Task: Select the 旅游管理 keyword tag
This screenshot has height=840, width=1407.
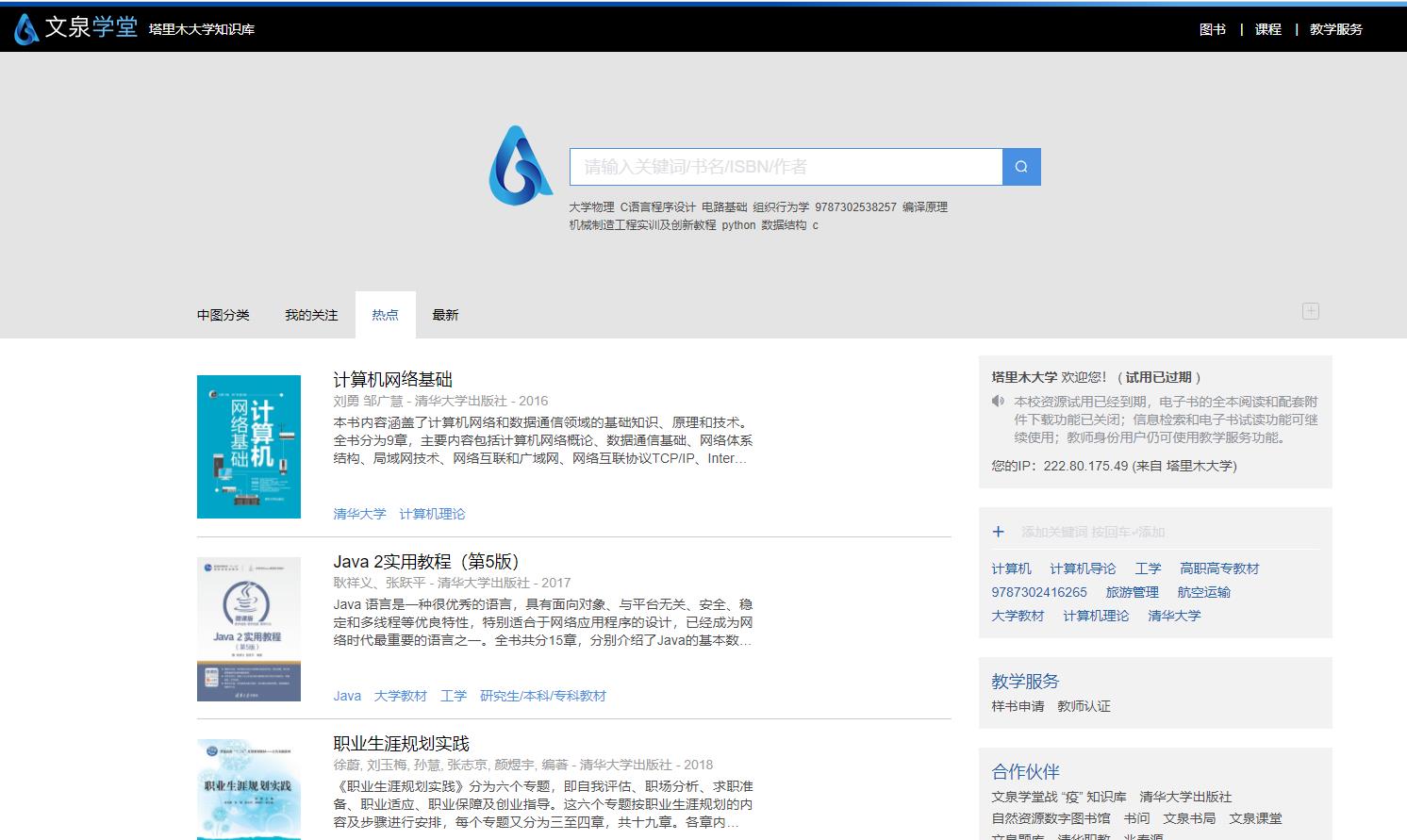Action: (x=1132, y=592)
